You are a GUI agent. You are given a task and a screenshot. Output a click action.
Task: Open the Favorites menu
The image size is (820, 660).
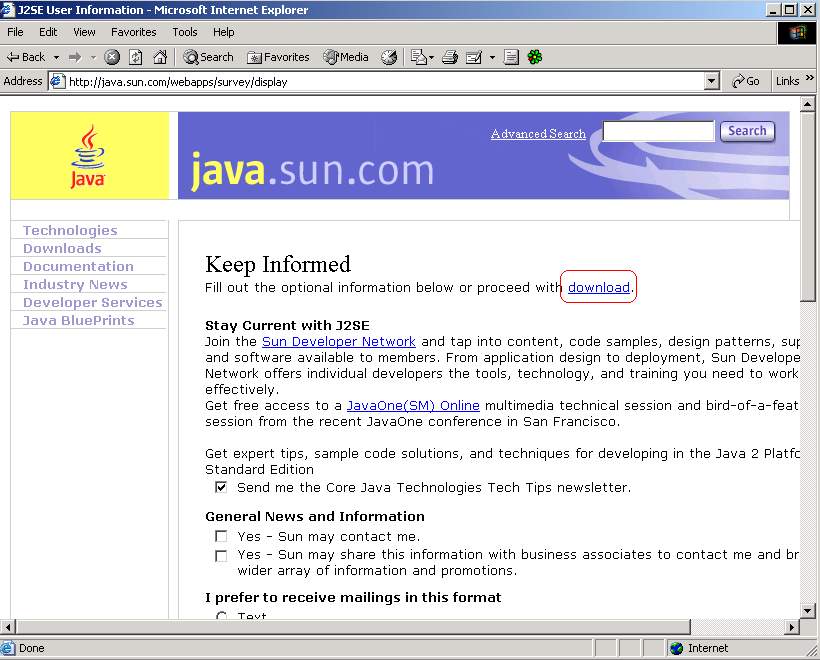tap(133, 32)
